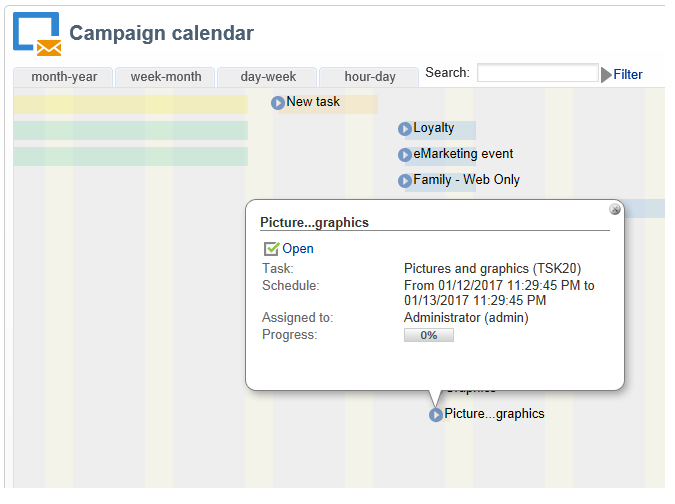Viewport: 675px width, 504px height.
Task: Open the Filter link
Action: pyautogui.click(x=628, y=75)
